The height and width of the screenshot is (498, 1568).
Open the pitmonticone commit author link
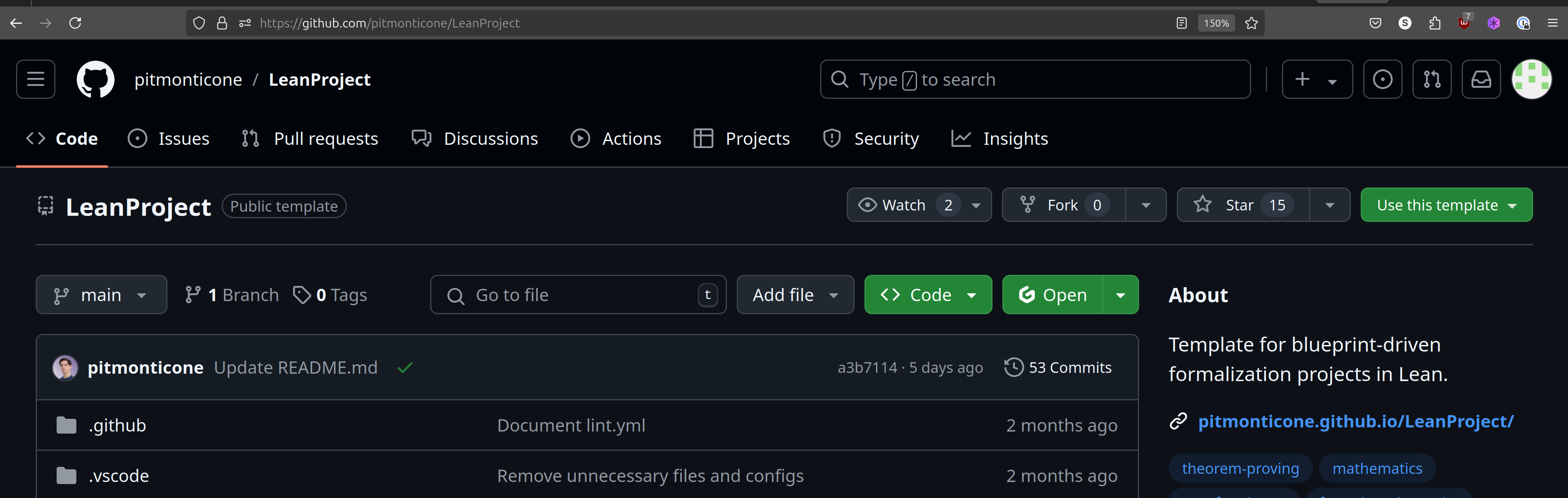(x=145, y=367)
